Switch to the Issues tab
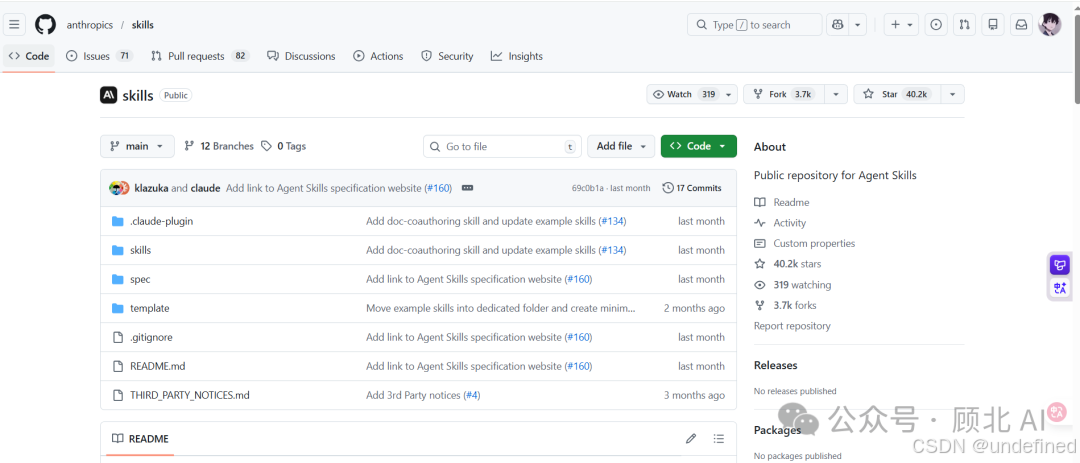The width and height of the screenshot is (1080, 463). tap(99, 56)
